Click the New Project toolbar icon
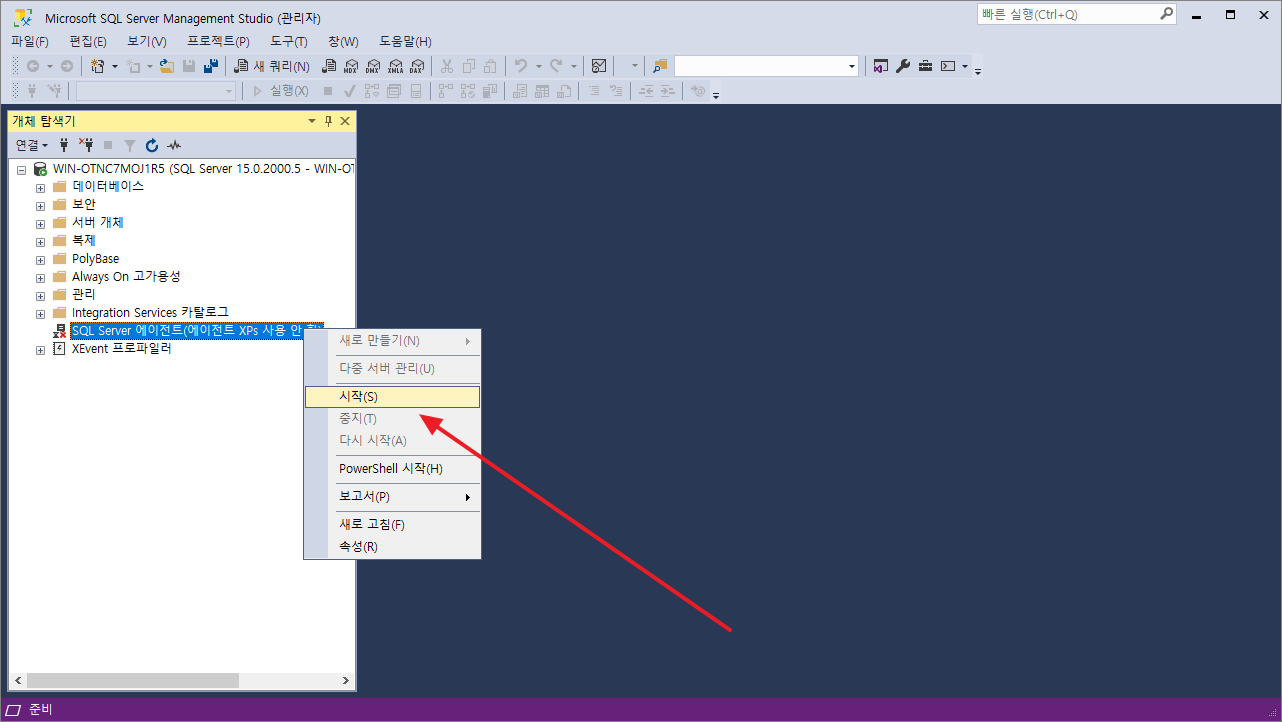The width and height of the screenshot is (1282, 722). [x=97, y=66]
